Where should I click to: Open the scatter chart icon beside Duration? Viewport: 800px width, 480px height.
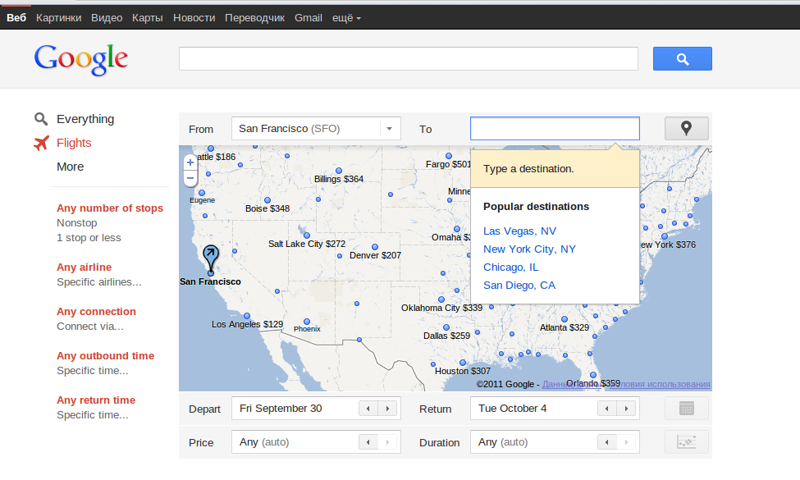pyautogui.click(x=686, y=442)
